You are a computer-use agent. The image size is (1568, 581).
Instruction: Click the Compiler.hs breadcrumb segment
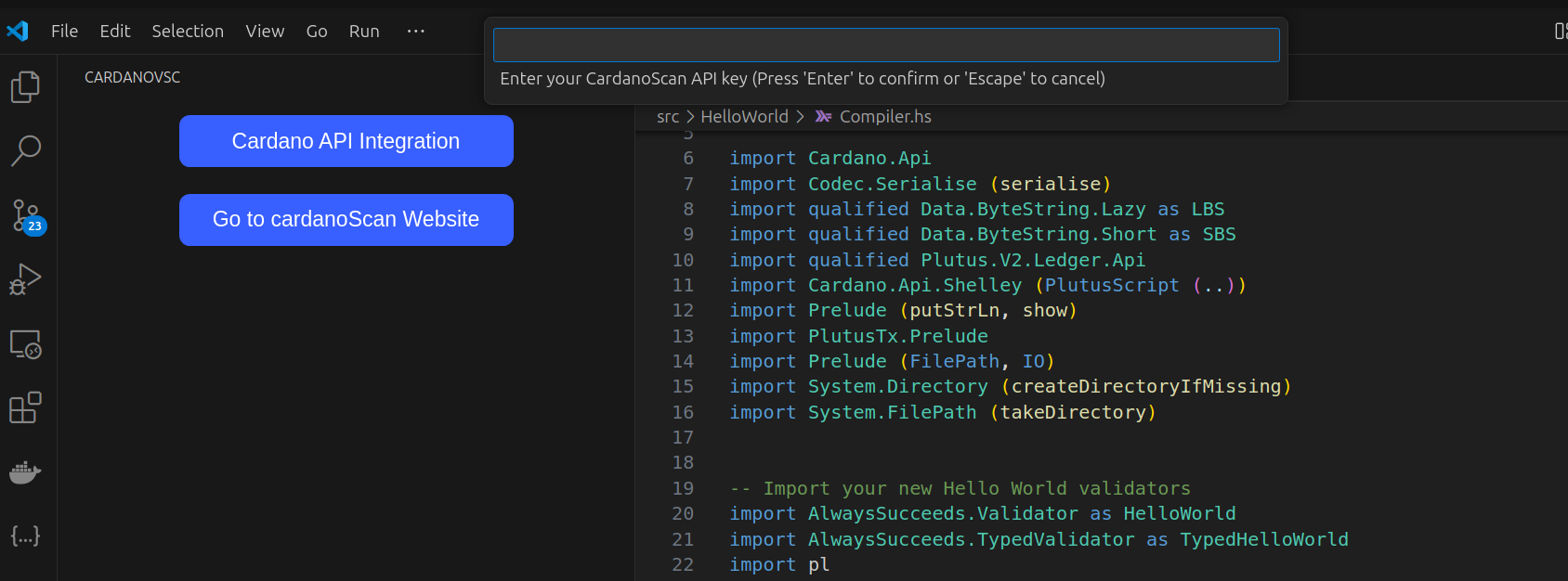click(x=885, y=117)
